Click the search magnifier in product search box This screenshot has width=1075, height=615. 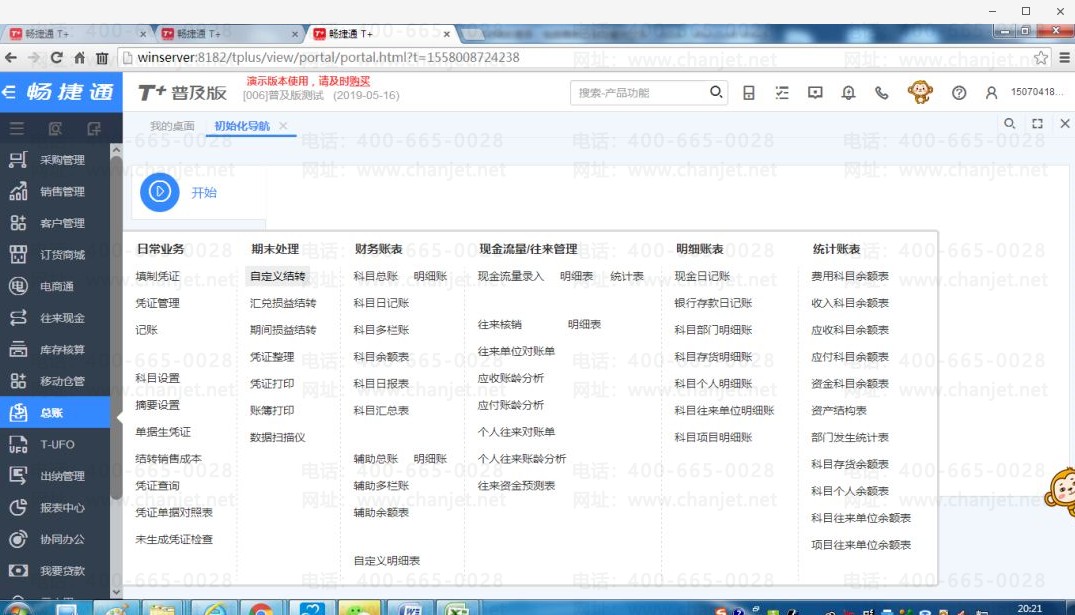click(716, 92)
